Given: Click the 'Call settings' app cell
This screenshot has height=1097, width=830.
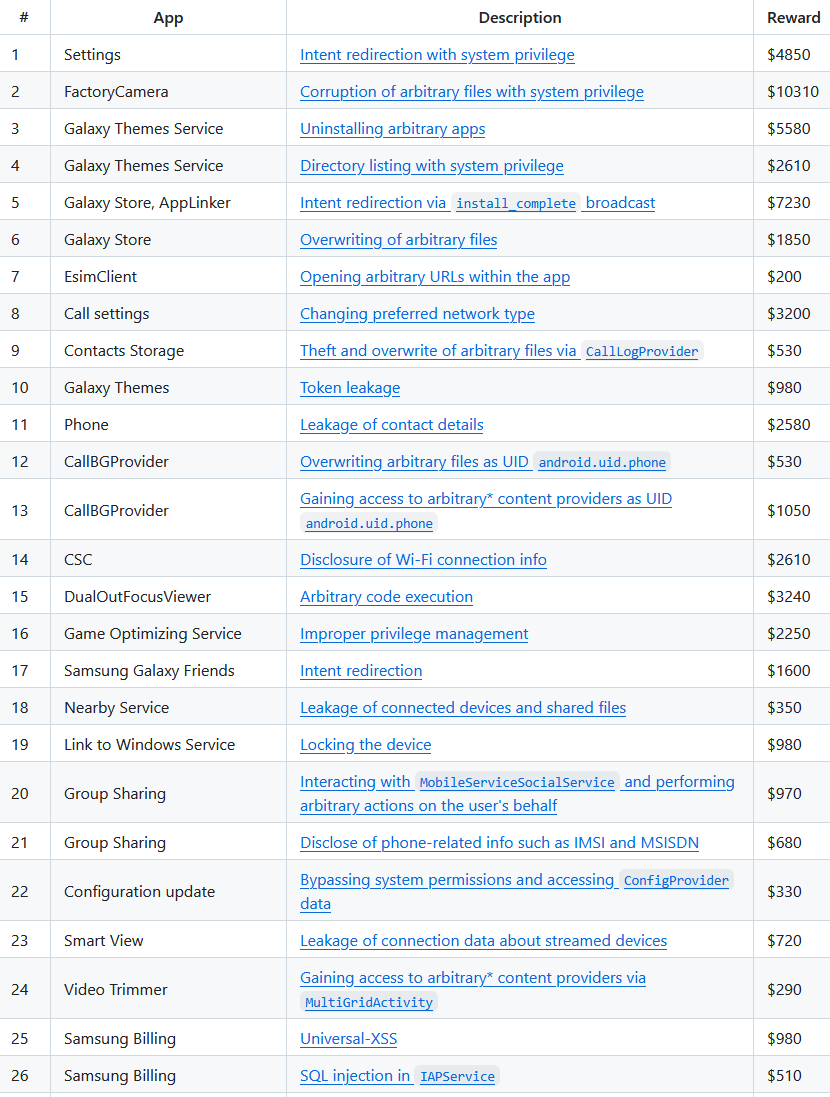Looking at the screenshot, I should point(169,314).
